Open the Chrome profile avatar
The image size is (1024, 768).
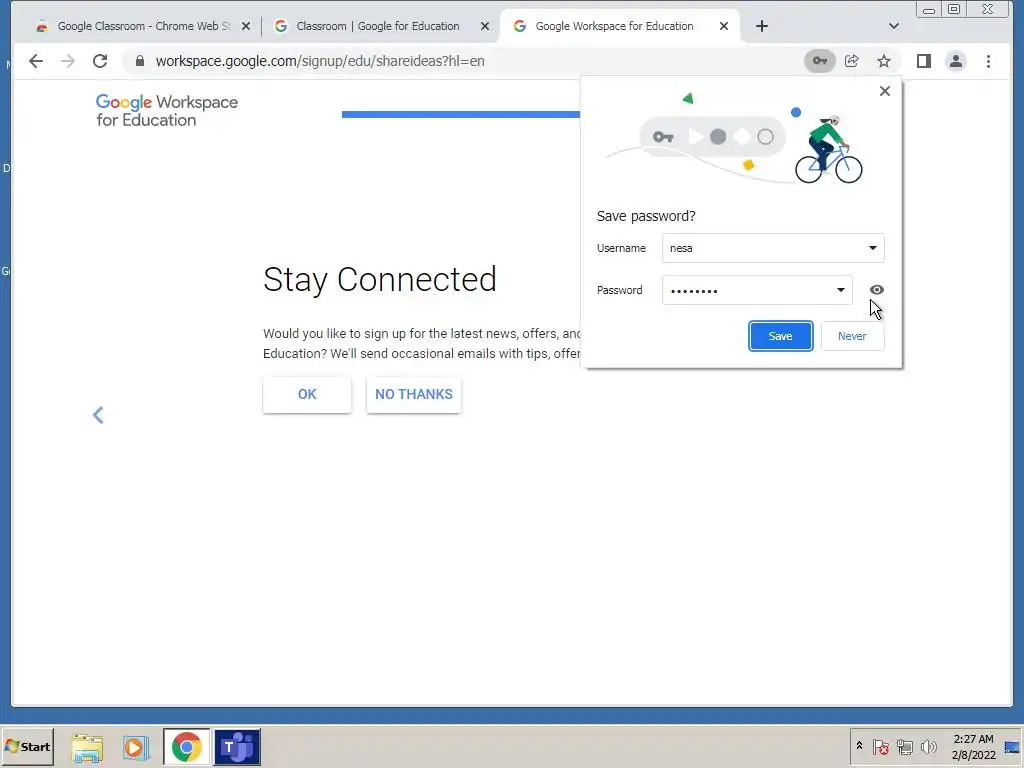click(956, 61)
